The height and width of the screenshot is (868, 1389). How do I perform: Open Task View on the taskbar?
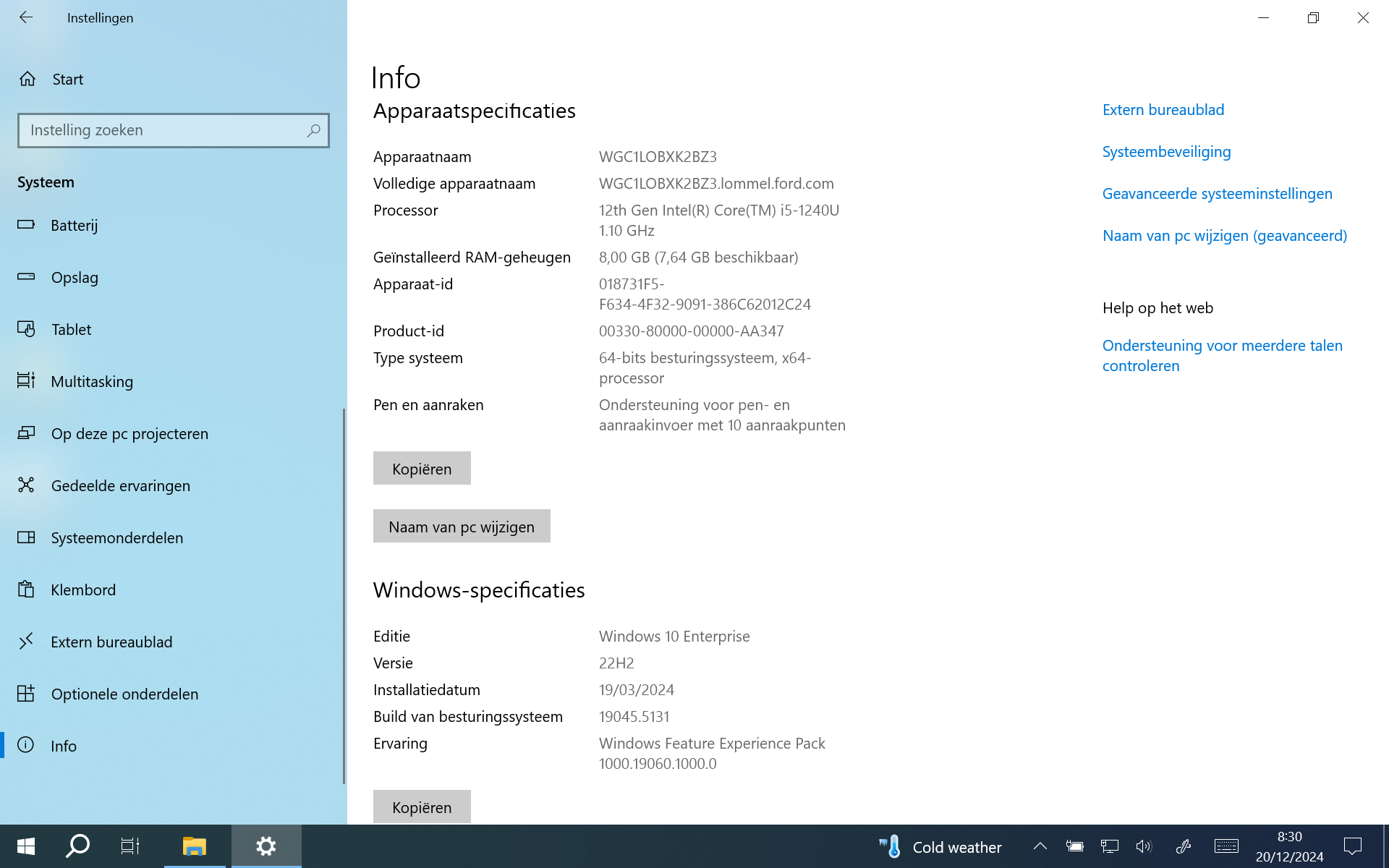pyautogui.click(x=130, y=846)
